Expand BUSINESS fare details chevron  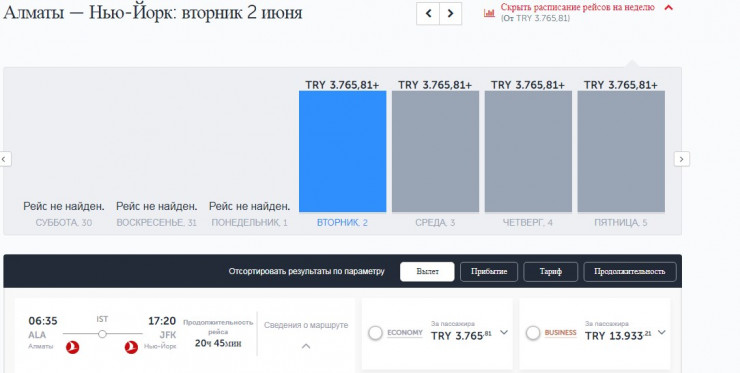point(662,332)
